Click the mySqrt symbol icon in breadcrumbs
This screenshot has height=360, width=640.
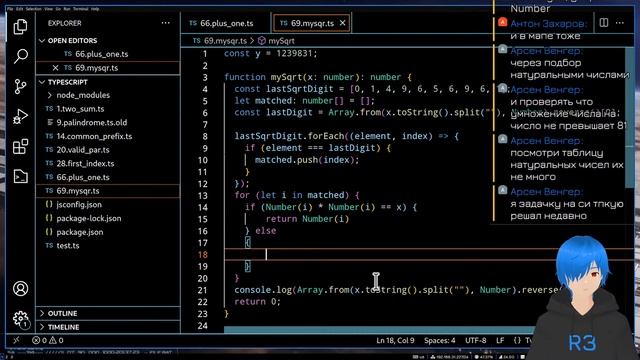pyautogui.click(x=262, y=41)
